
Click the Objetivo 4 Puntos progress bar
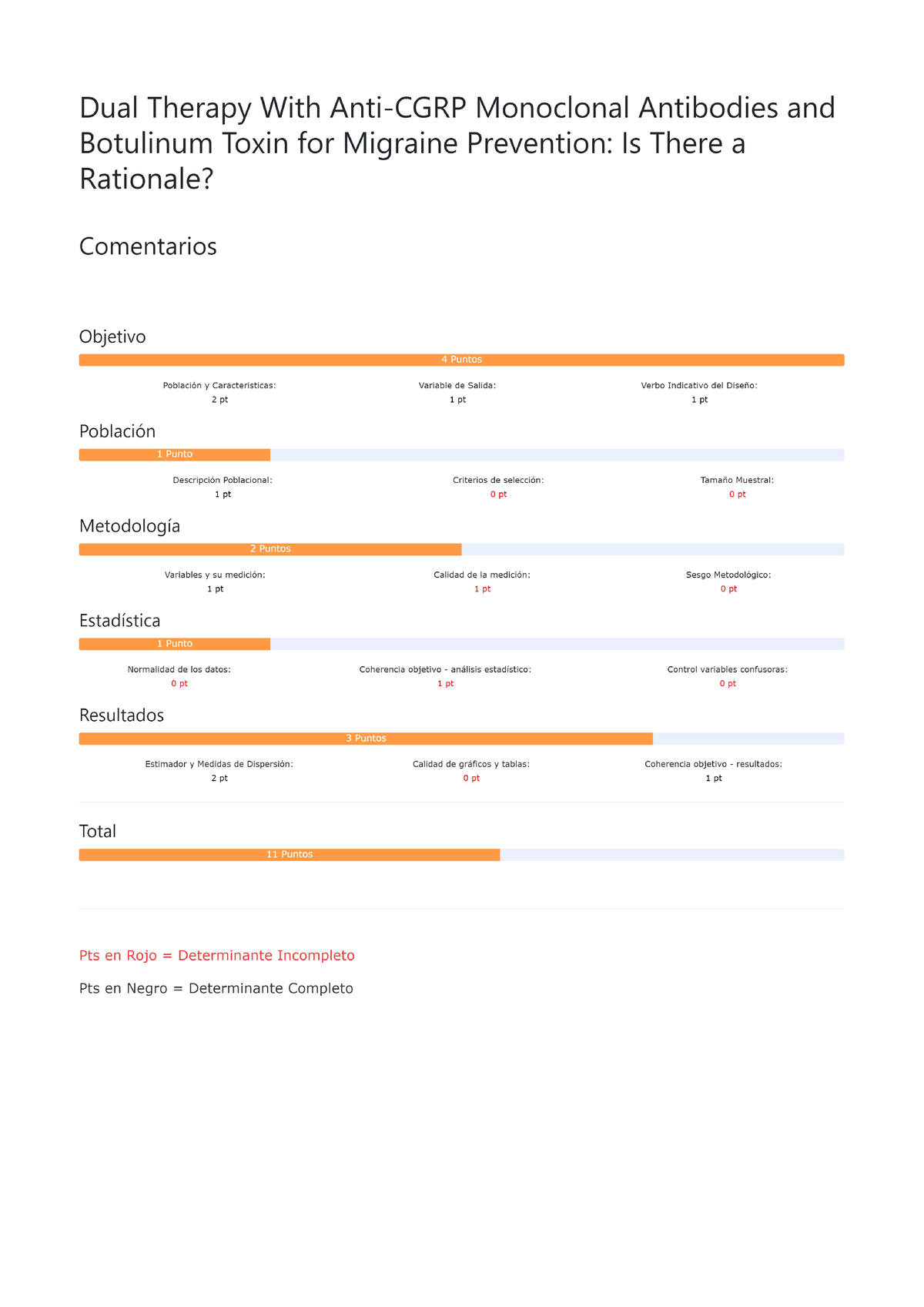461,360
